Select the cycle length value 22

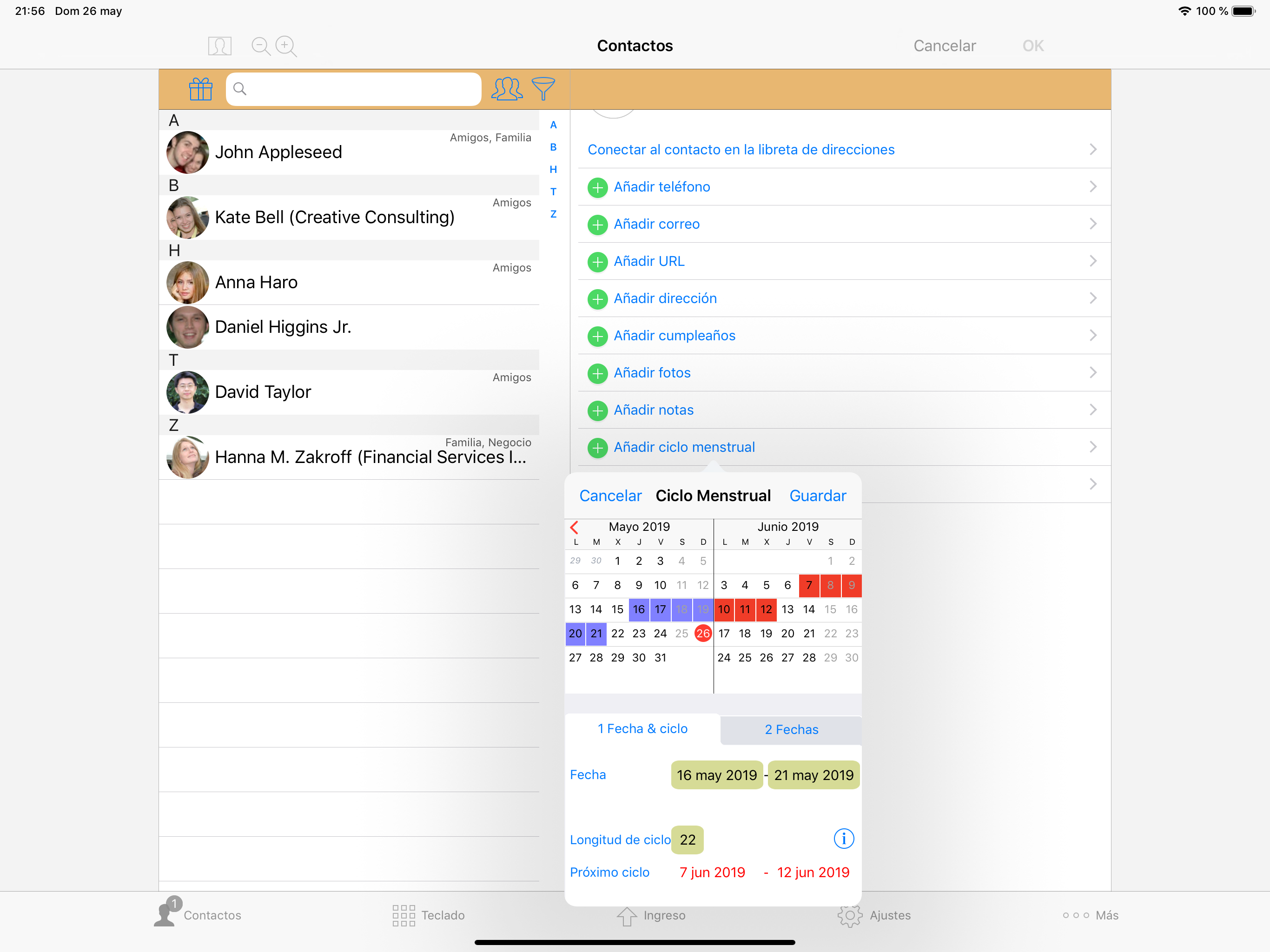click(x=687, y=840)
